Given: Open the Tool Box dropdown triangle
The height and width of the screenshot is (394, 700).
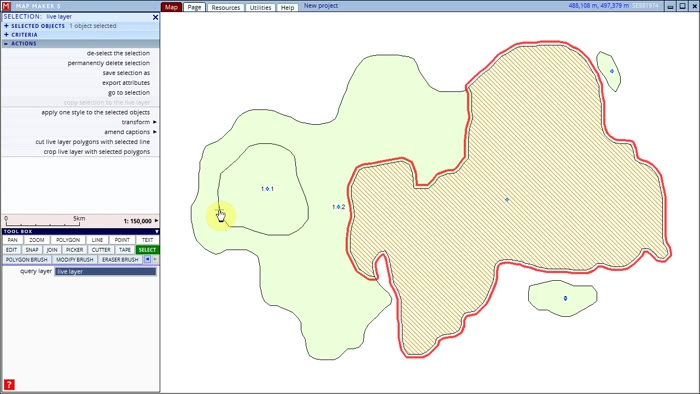Looking at the screenshot, I should pos(157,232).
